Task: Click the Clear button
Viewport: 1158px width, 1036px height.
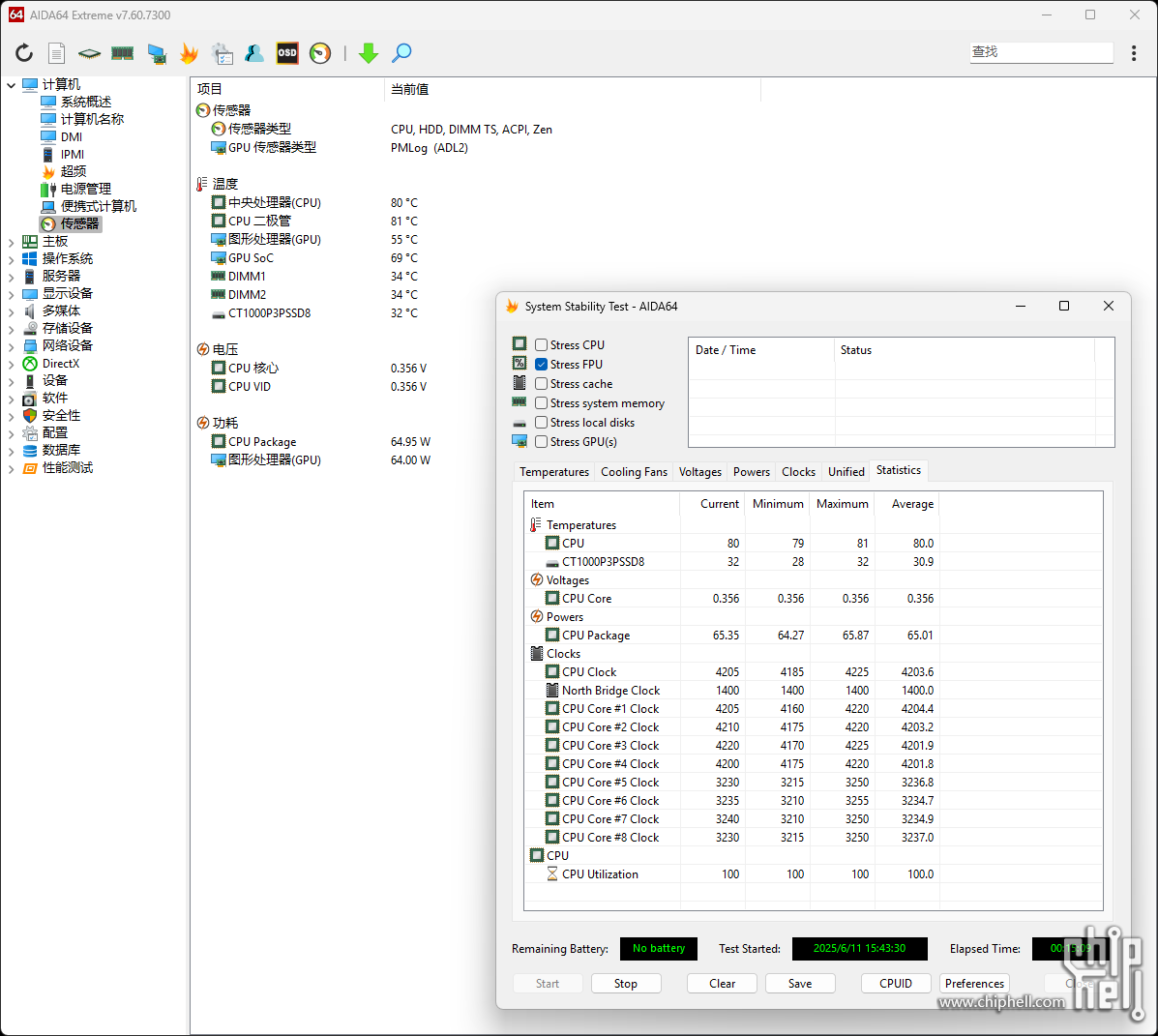Action: [x=723, y=984]
